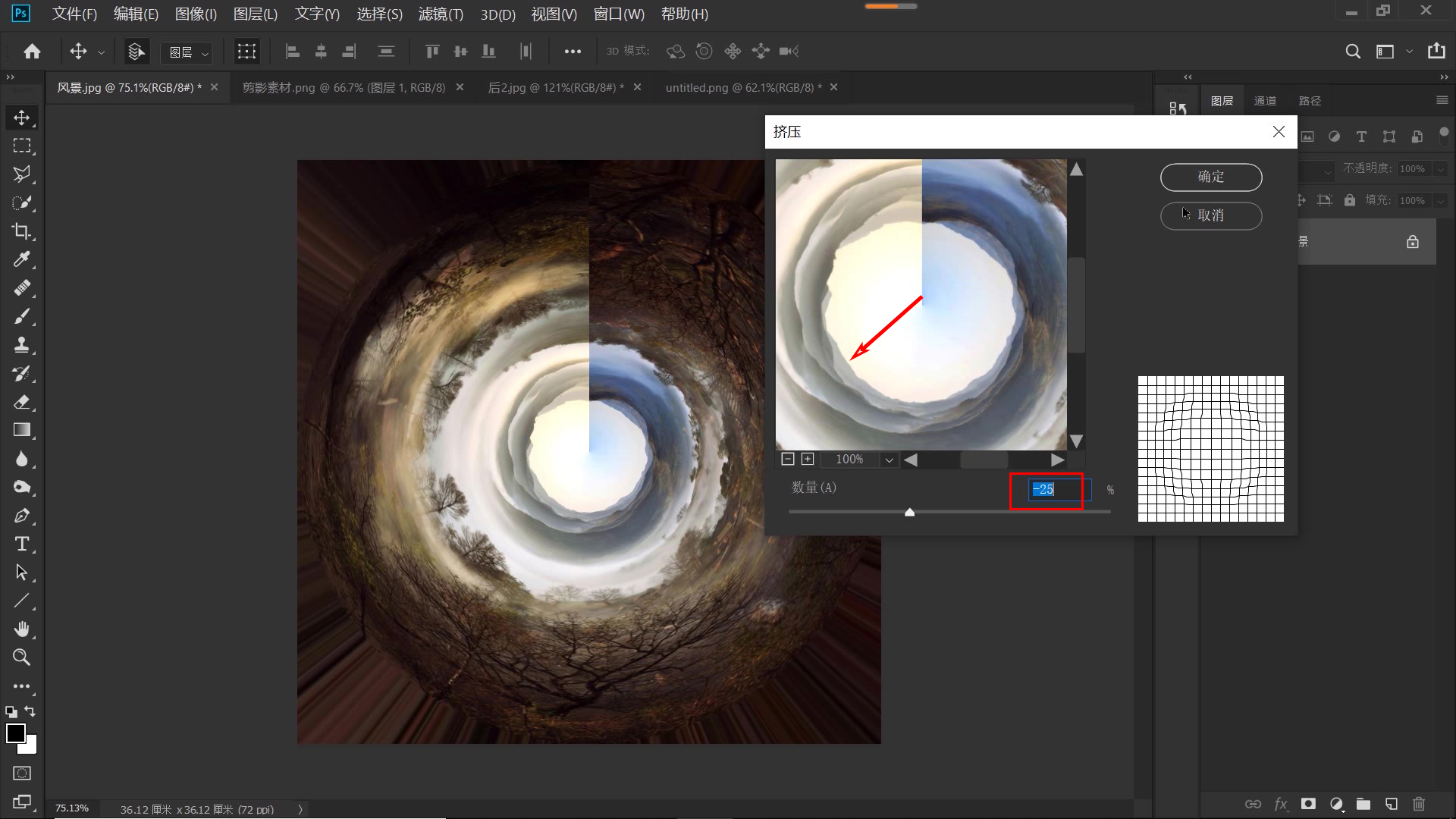
Task: Toggle show transform controls icon
Action: click(246, 51)
